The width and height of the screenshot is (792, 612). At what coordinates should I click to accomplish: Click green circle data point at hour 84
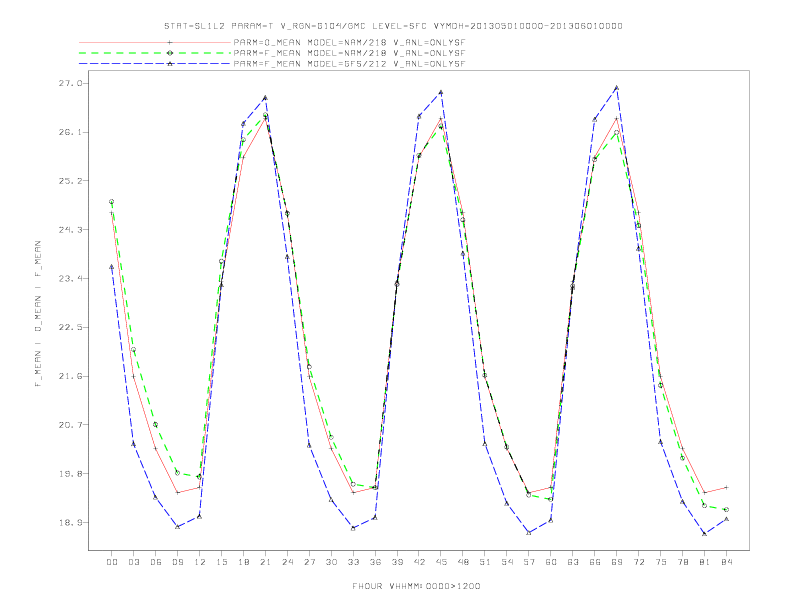(x=726, y=509)
